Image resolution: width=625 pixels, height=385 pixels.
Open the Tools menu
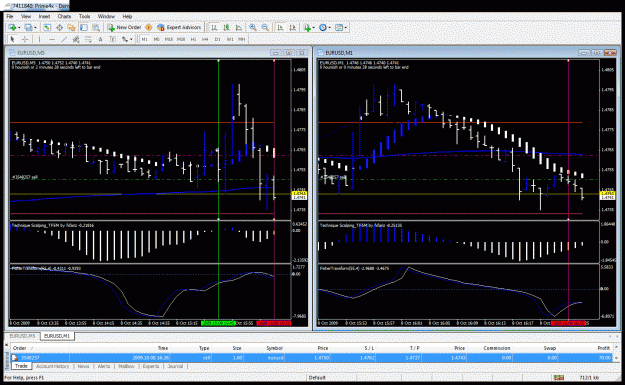[85, 16]
